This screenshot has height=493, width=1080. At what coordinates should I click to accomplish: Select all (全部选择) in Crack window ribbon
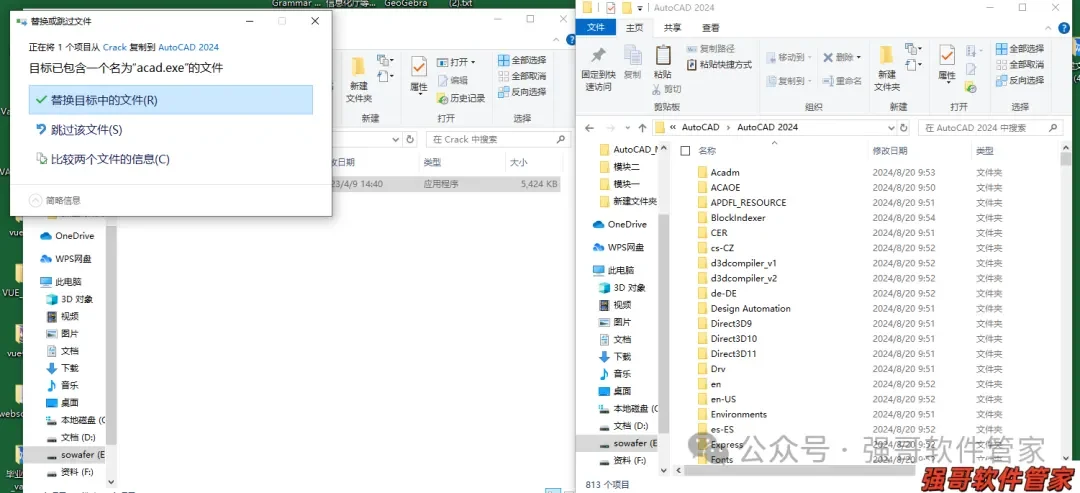522,61
